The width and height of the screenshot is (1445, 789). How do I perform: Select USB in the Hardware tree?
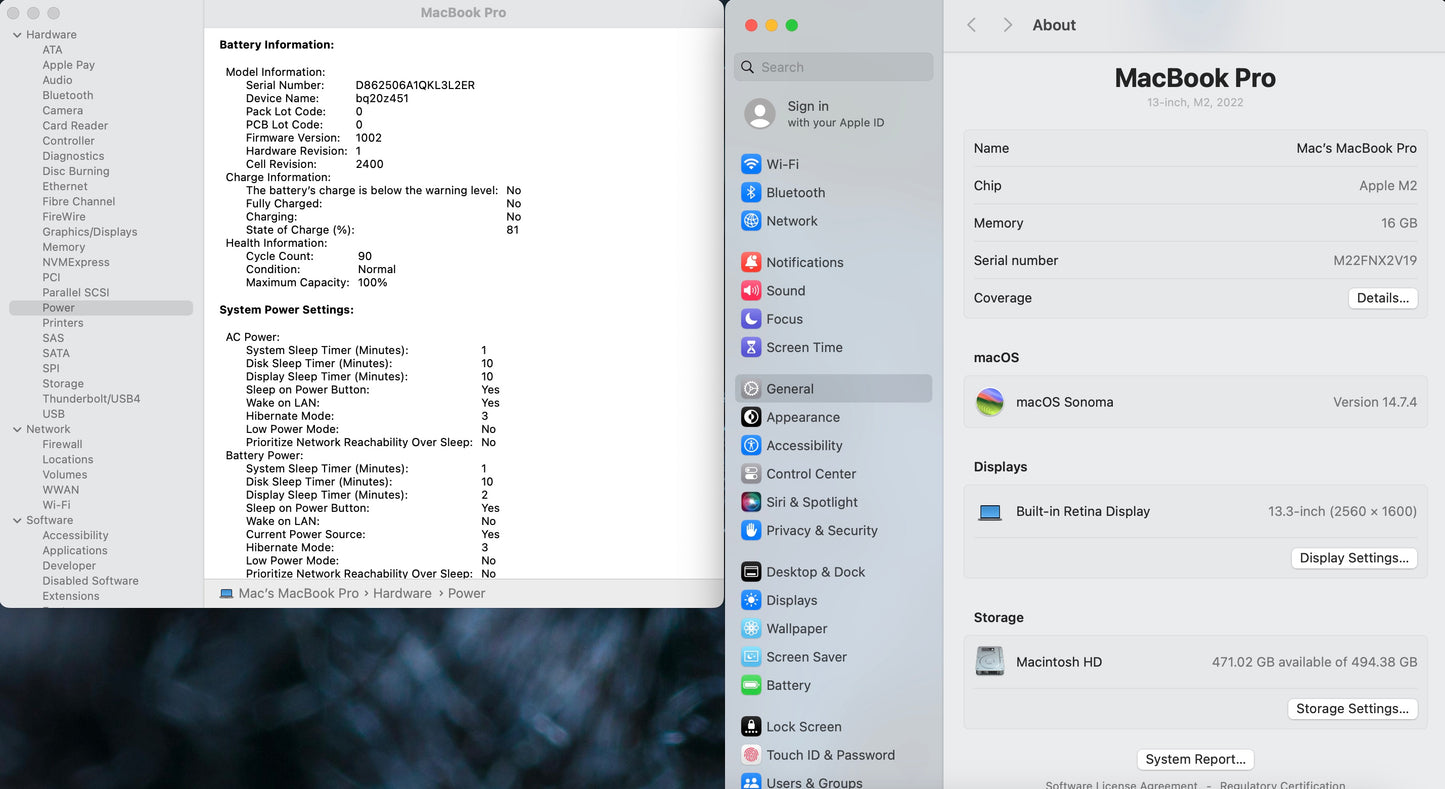[54, 414]
